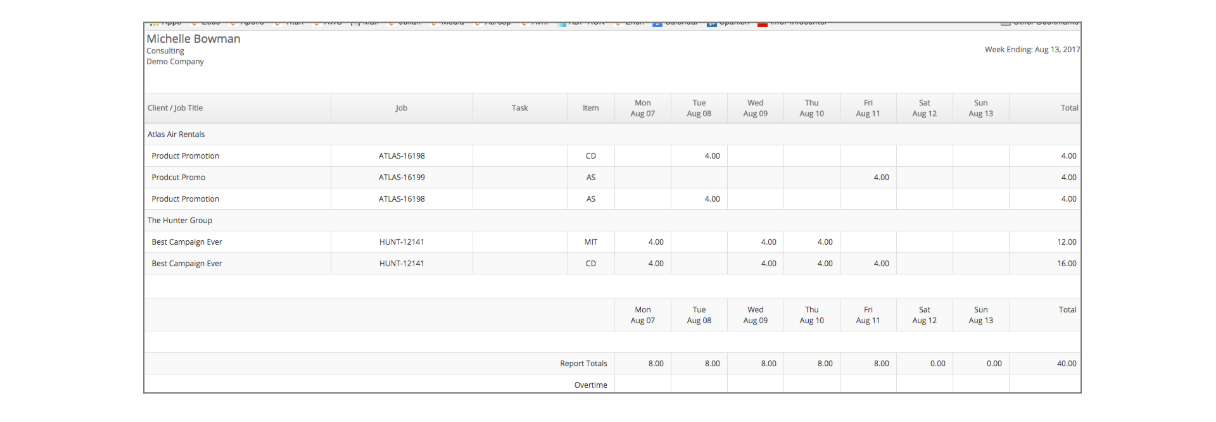The width and height of the screenshot is (1216, 422).
Task: Click the Overtime row label
Action: (590, 385)
